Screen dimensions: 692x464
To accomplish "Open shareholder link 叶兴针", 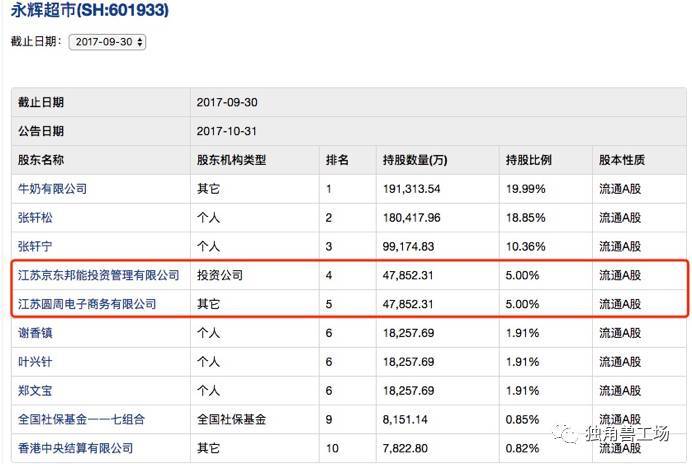I will (x=35, y=362).
